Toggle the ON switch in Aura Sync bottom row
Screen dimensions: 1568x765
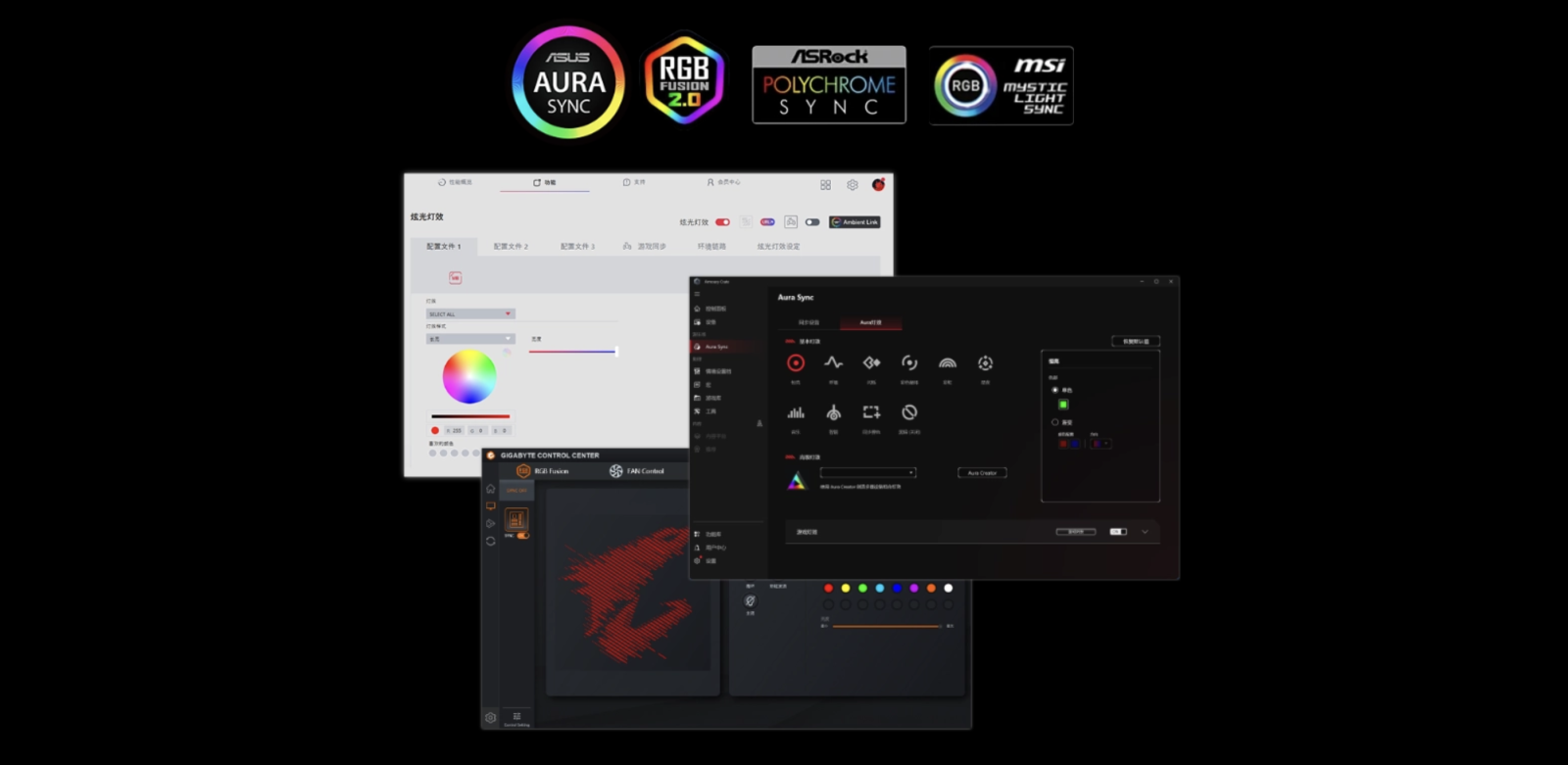pos(1118,532)
